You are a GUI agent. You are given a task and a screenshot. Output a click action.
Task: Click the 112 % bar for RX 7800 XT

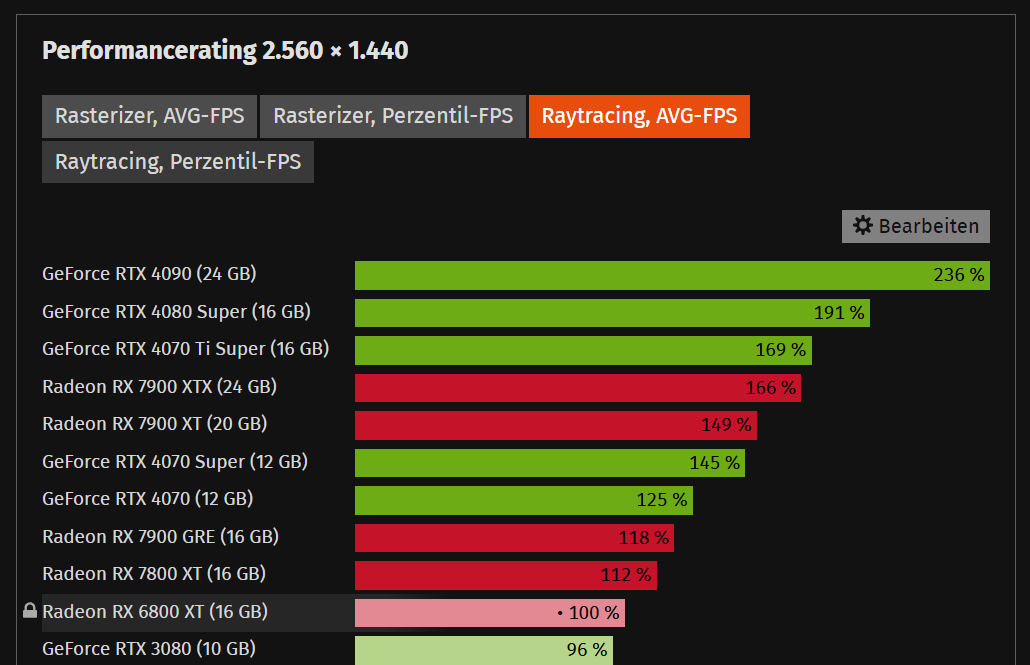(506, 575)
